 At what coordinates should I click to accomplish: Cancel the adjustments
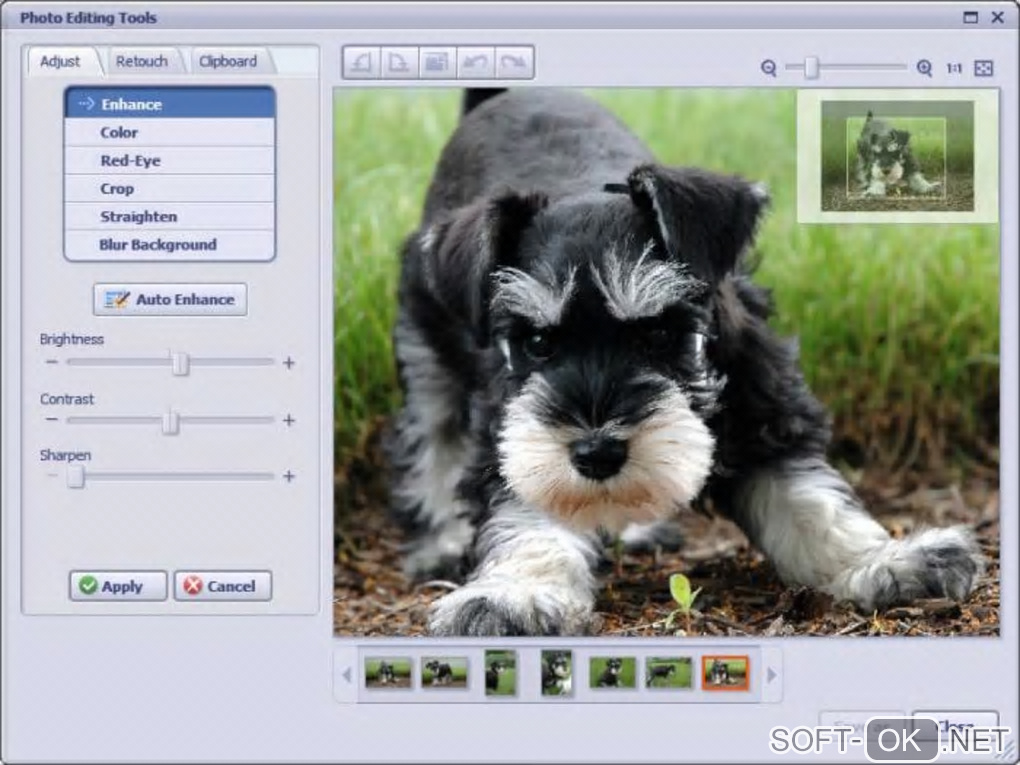click(222, 586)
